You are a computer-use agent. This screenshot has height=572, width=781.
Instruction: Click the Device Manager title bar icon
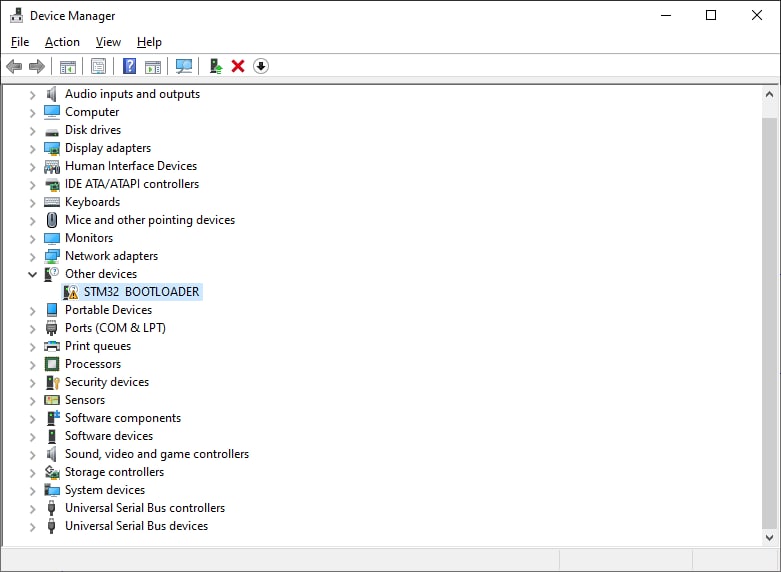[x=16, y=15]
